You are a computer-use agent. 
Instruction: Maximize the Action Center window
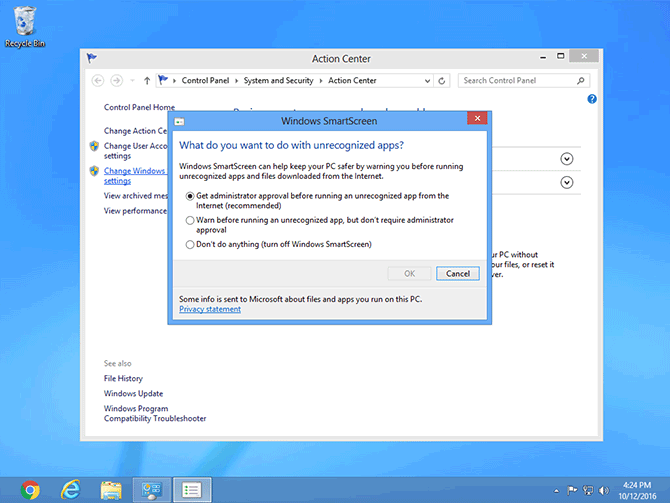[x=560, y=56]
